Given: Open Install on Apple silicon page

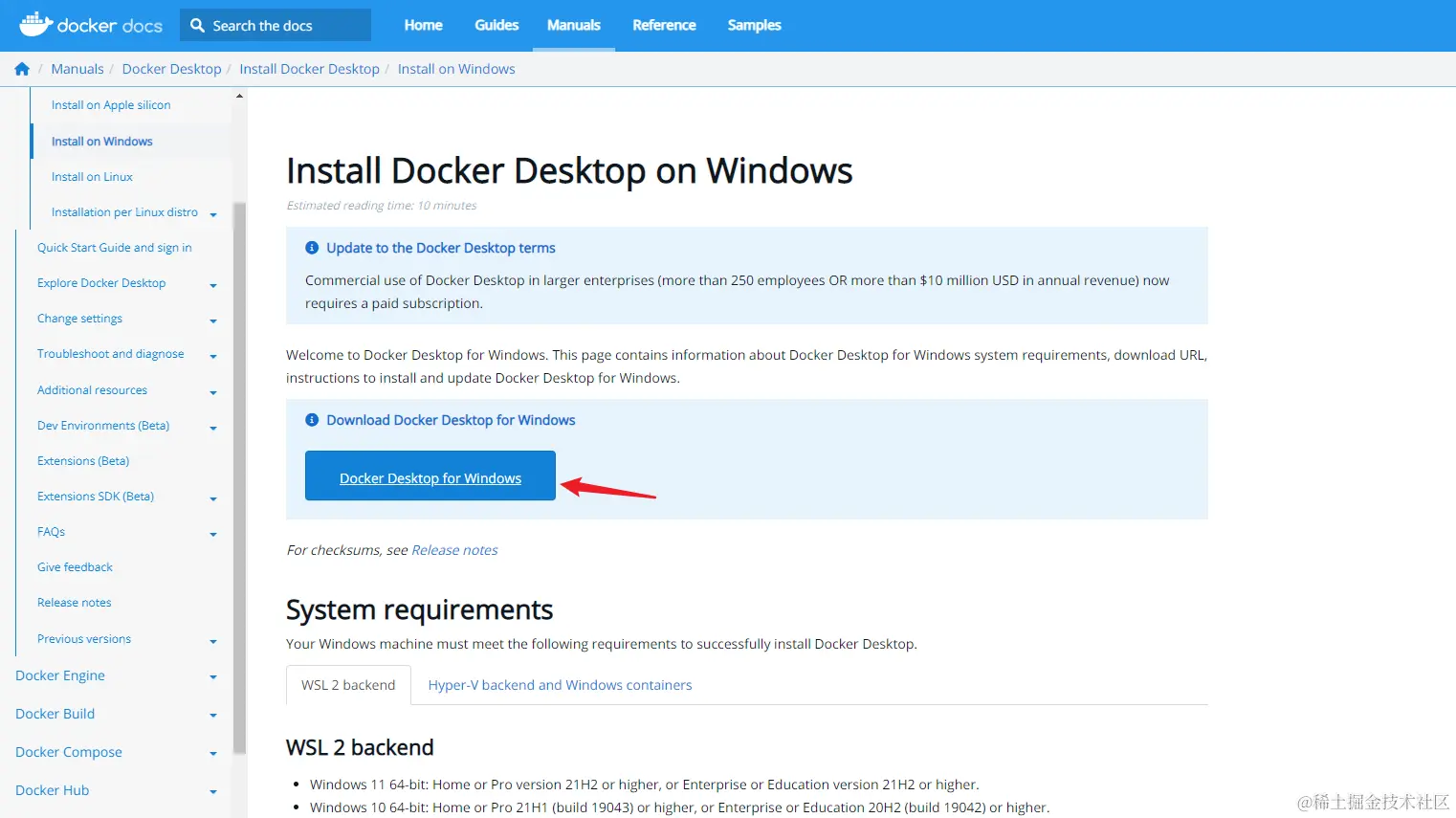Looking at the screenshot, I should (x=111, y=105).
